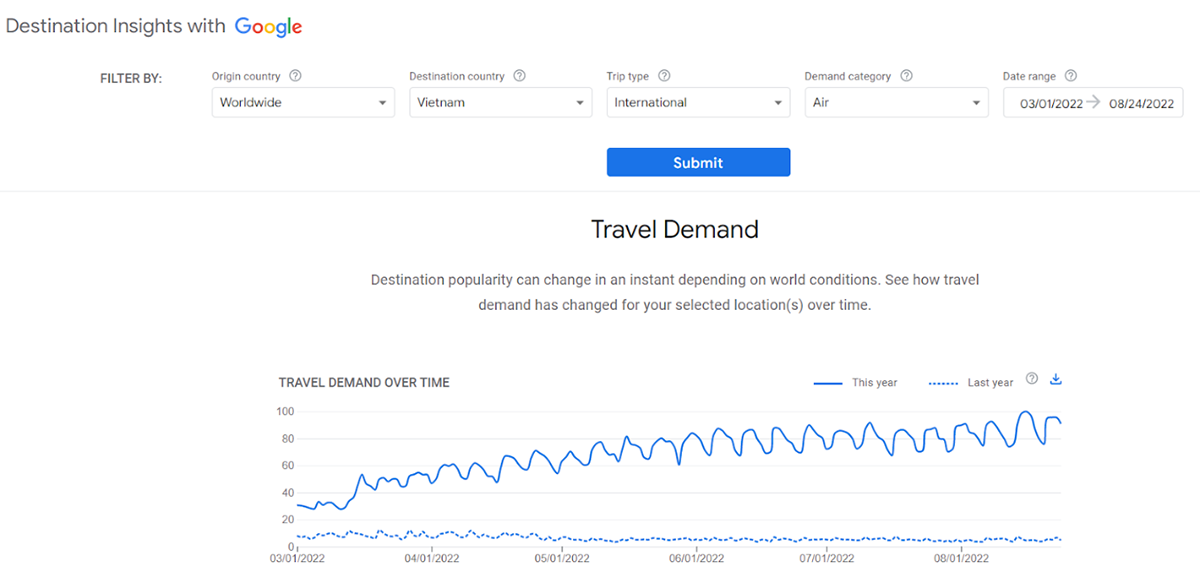This screenshot has height=583, width=1200.
Task: Click the chart legend help icon
Action: (x=1032, y=379)
